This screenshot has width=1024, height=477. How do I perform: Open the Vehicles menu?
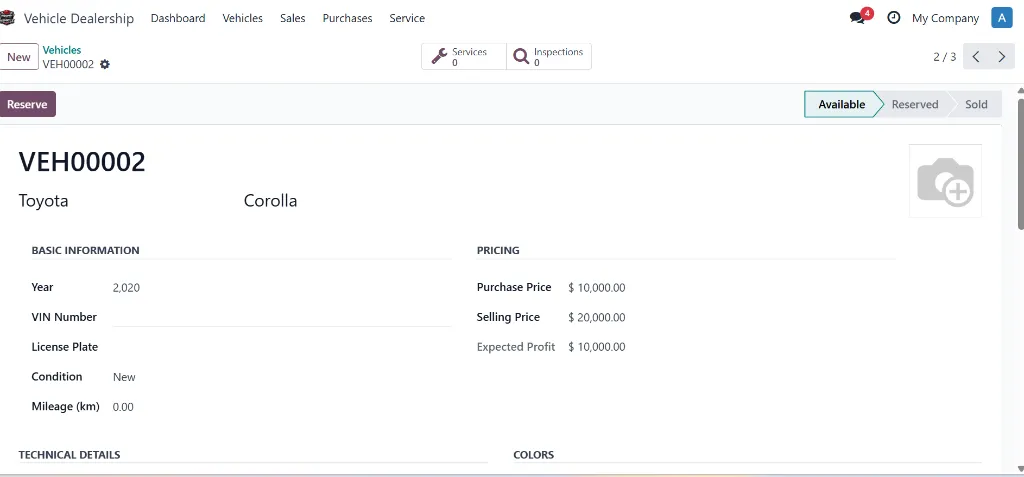tap(242, 18)
